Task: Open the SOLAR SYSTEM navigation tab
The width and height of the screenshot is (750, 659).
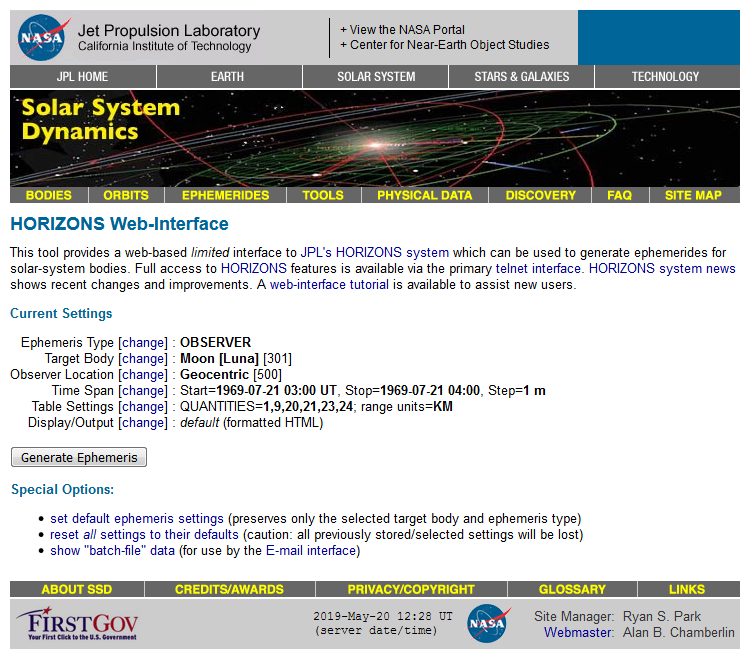Action: [x=376, y=77]
